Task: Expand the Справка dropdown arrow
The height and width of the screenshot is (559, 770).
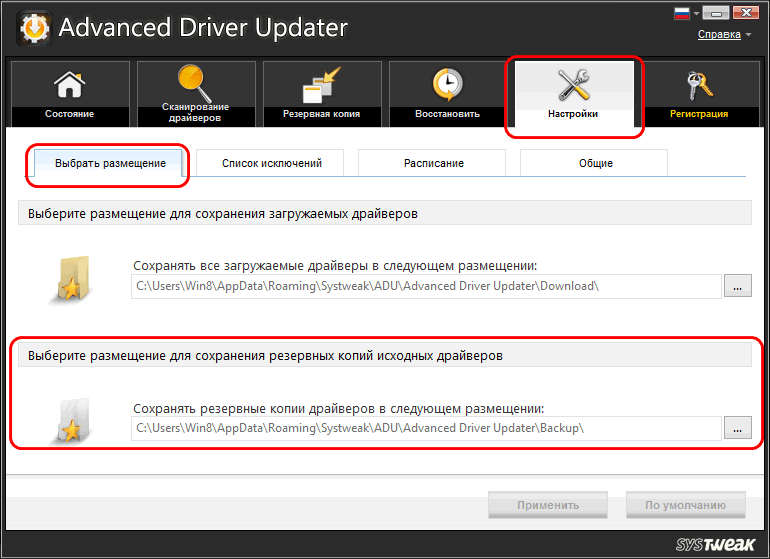Action: pos(748,35)
